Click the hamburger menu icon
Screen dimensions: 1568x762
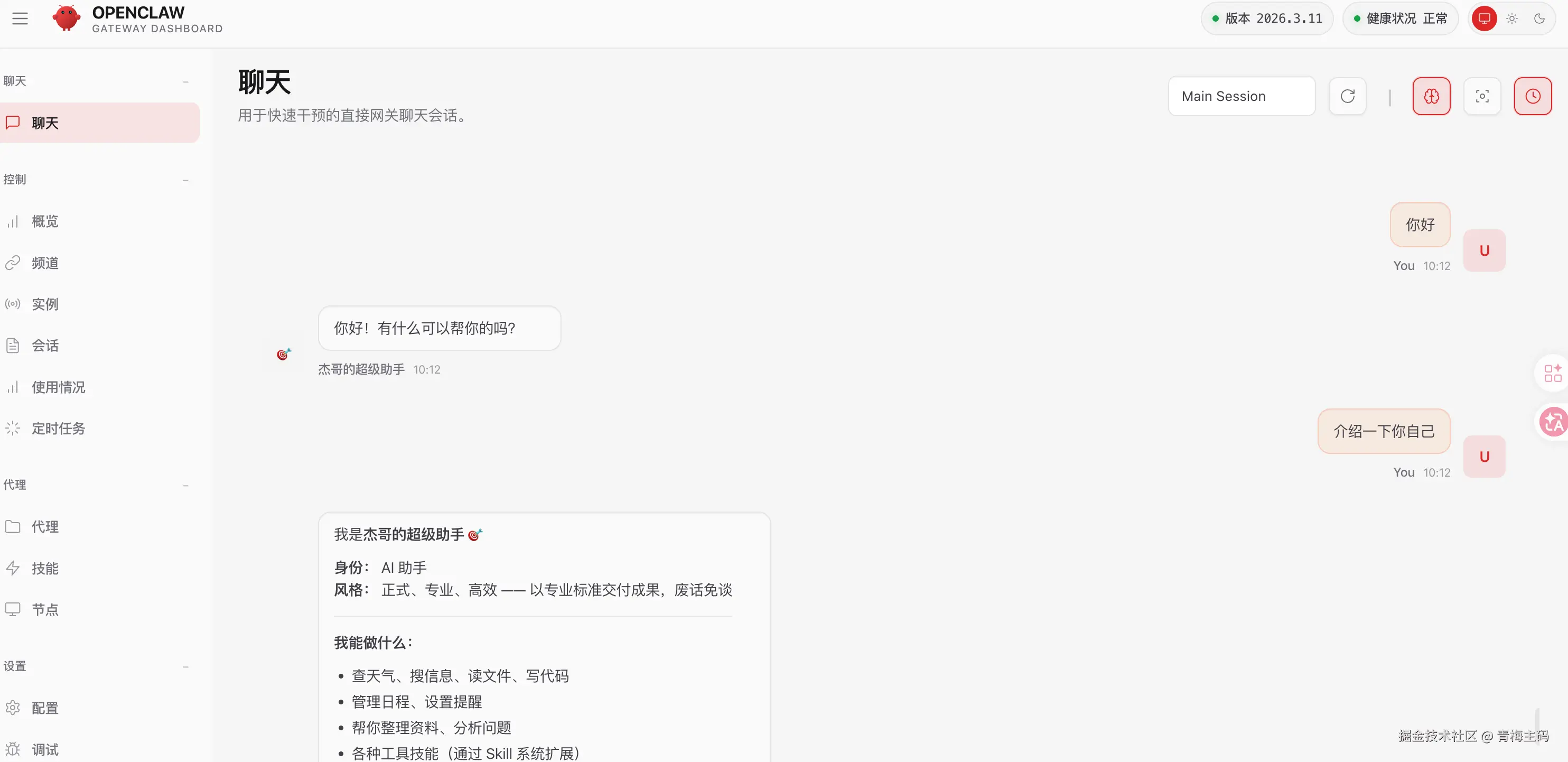(x=20, y=18)
